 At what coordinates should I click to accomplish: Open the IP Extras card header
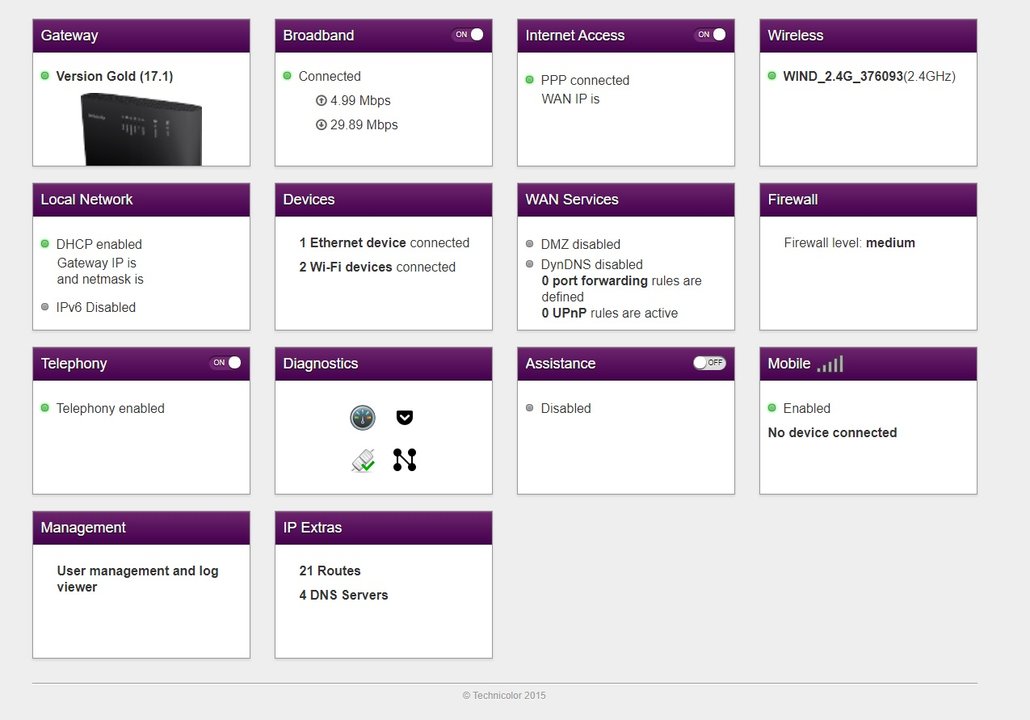pyautogui.click(x=384, y=528)
